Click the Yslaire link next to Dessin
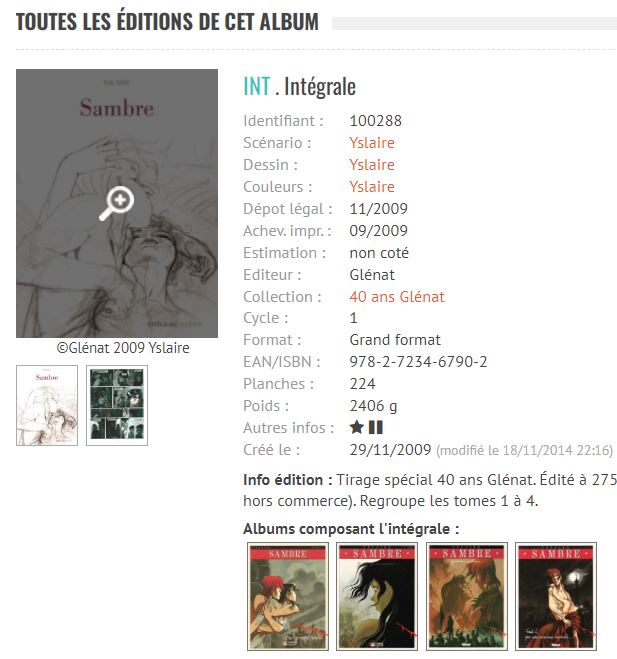The width and height of the screenshot is (617, 659). click(372, 165)
